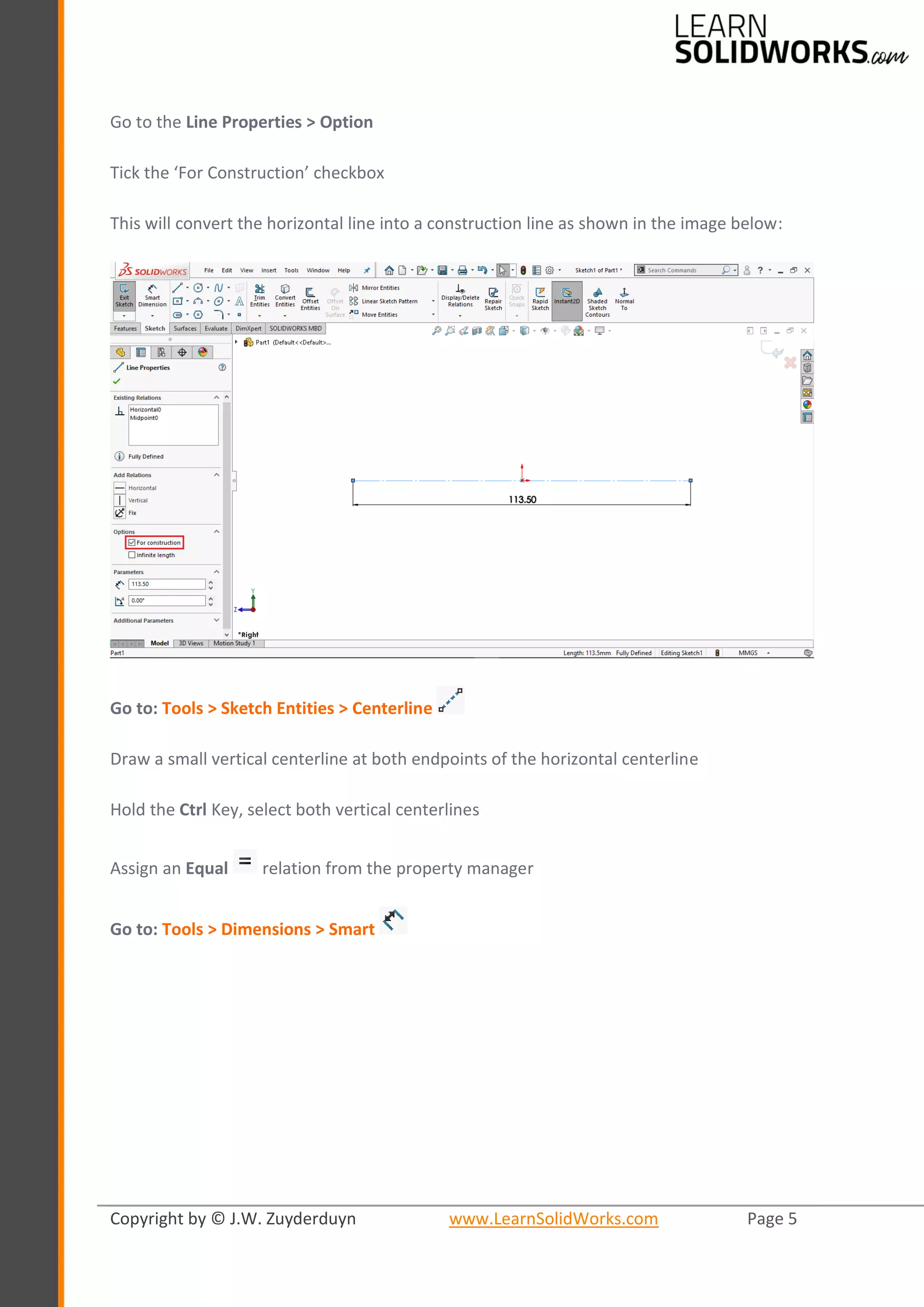
Task: Click Zoom to Fit magnifier icon
Action: coord(436,331)
